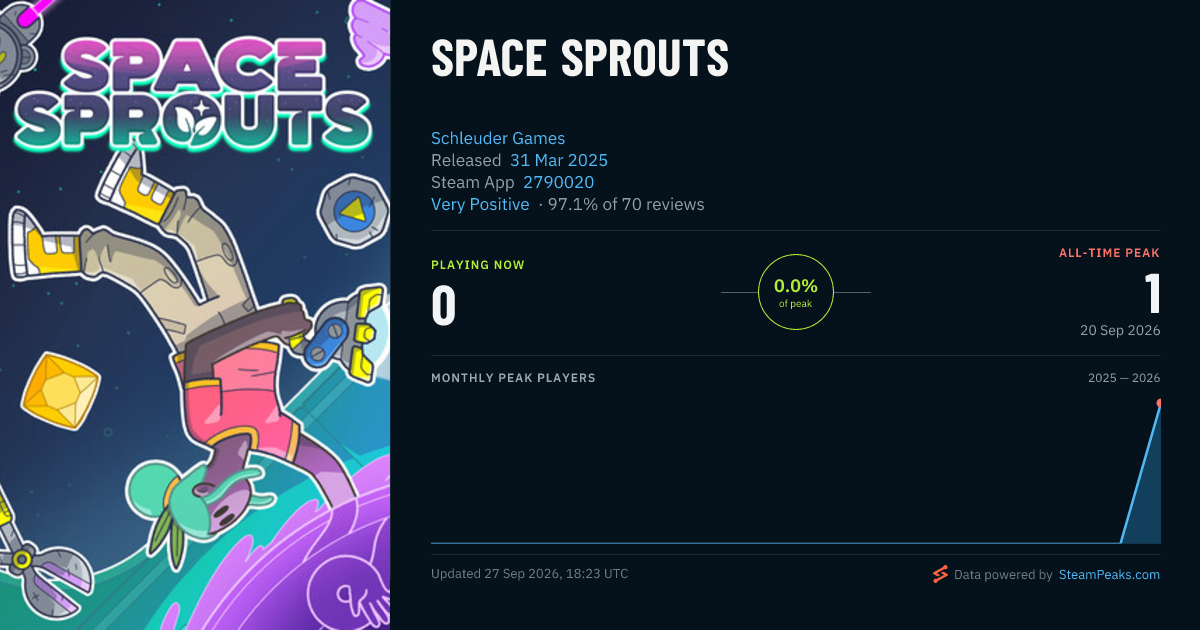This screenshot has height=630, width=1200.
Task: Click the Space Sprouts cover art
Action: point(195,315)
